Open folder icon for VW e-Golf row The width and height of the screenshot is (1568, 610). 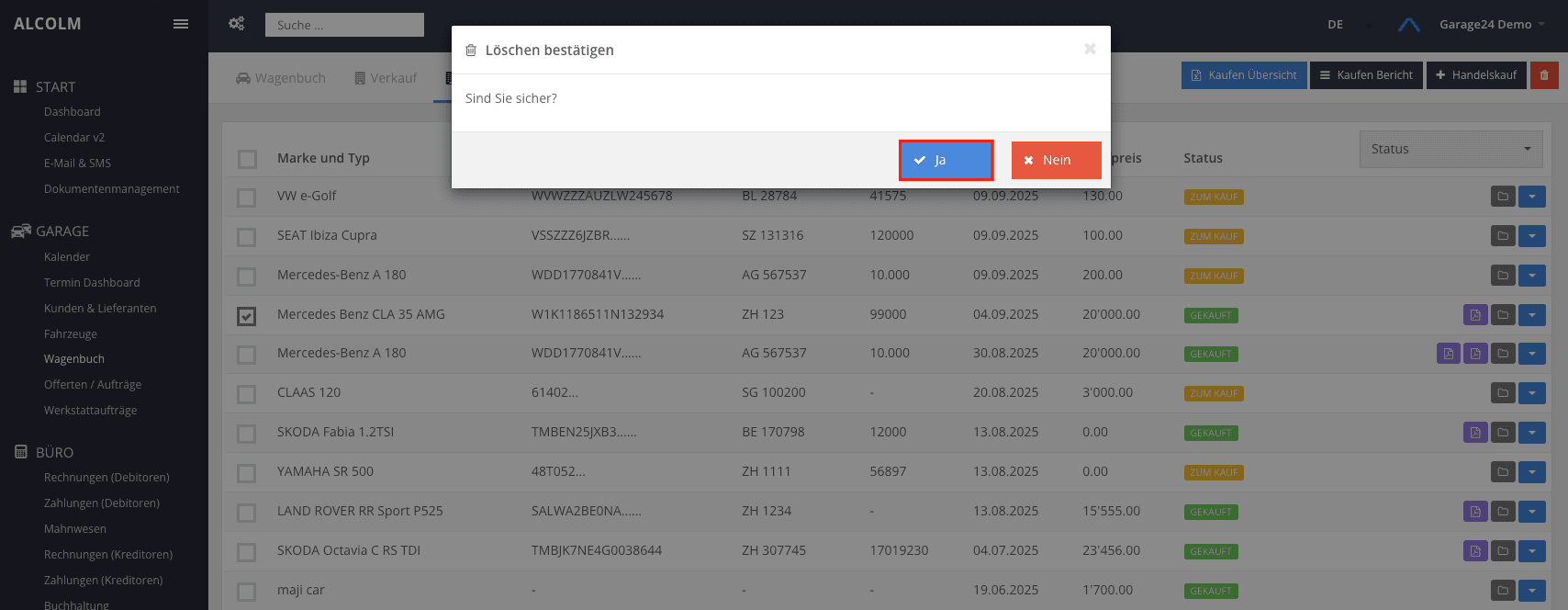[1503, 197]
